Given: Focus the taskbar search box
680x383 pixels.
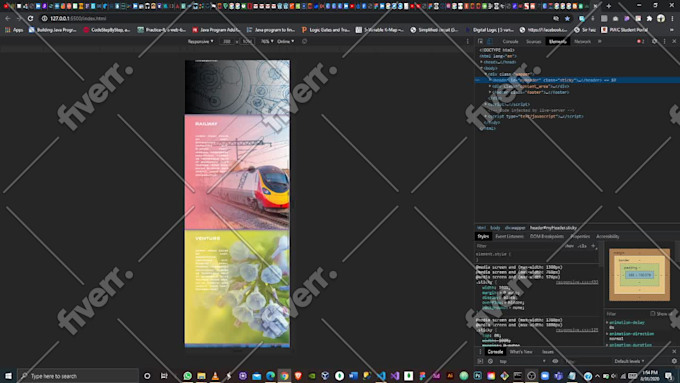Looking at the screenshot, I should click(x=78, y=376).
